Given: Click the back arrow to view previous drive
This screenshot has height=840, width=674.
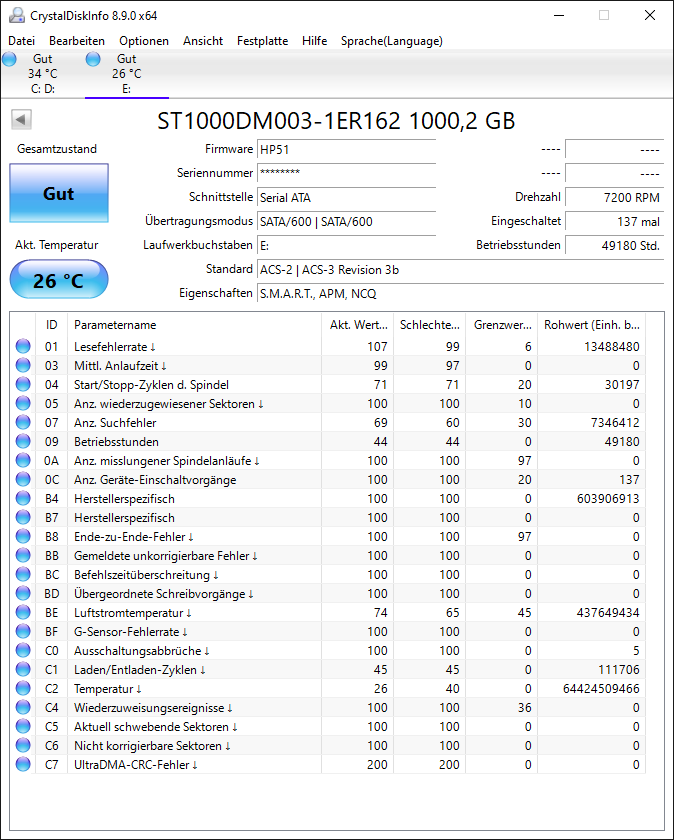Looking at the screenshot, I should (x=20, y=119).
